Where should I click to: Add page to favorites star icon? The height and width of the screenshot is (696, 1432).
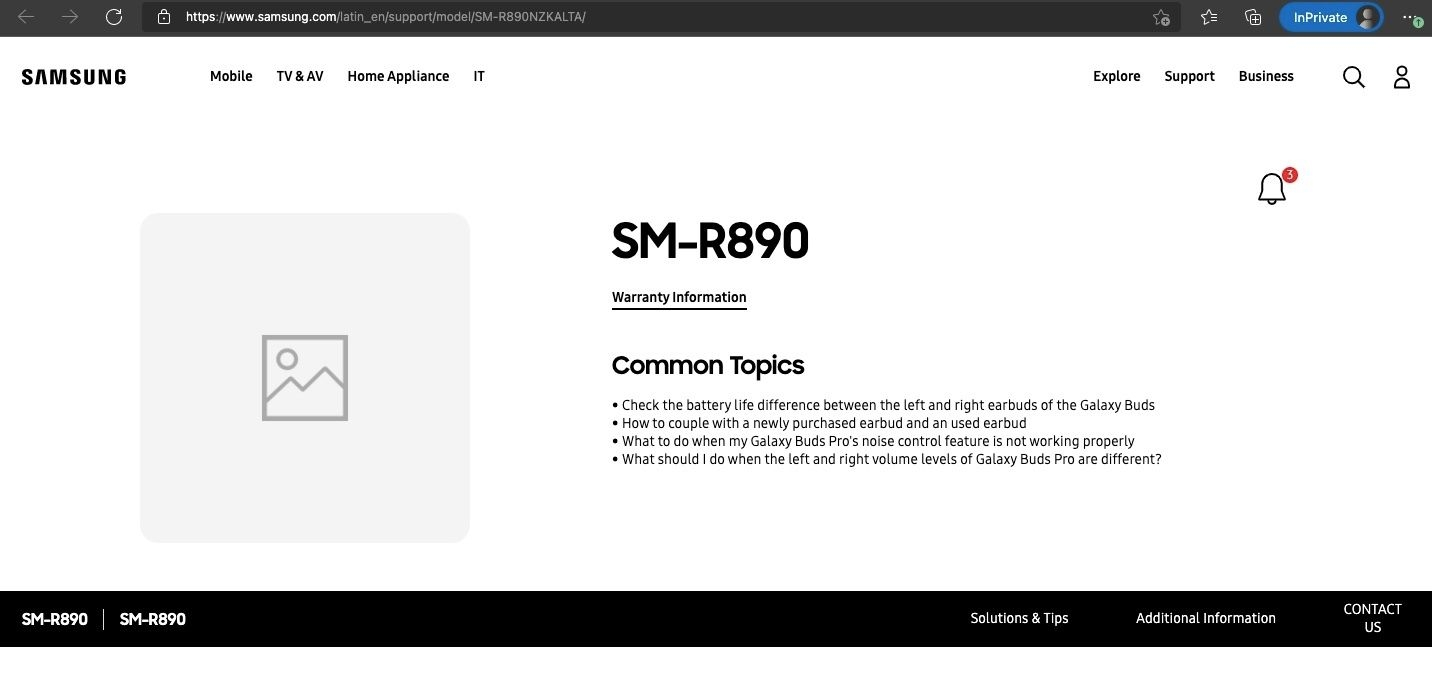1161,17
